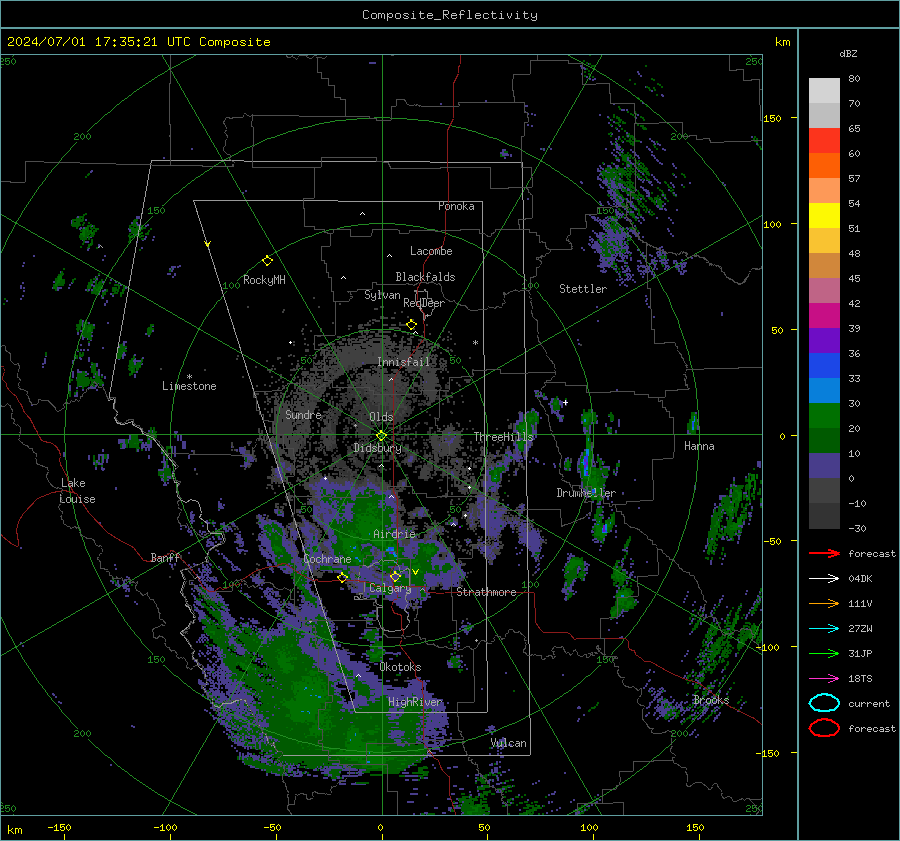The width and height of the screenshot is (900, 841).
Task: Click the Okotoks city label
Action: [400, 667]
